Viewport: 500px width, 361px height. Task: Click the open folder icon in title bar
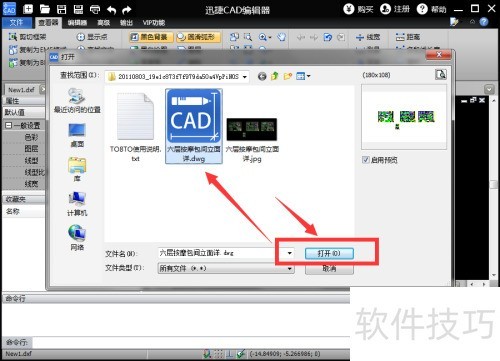tap(44, 9)
